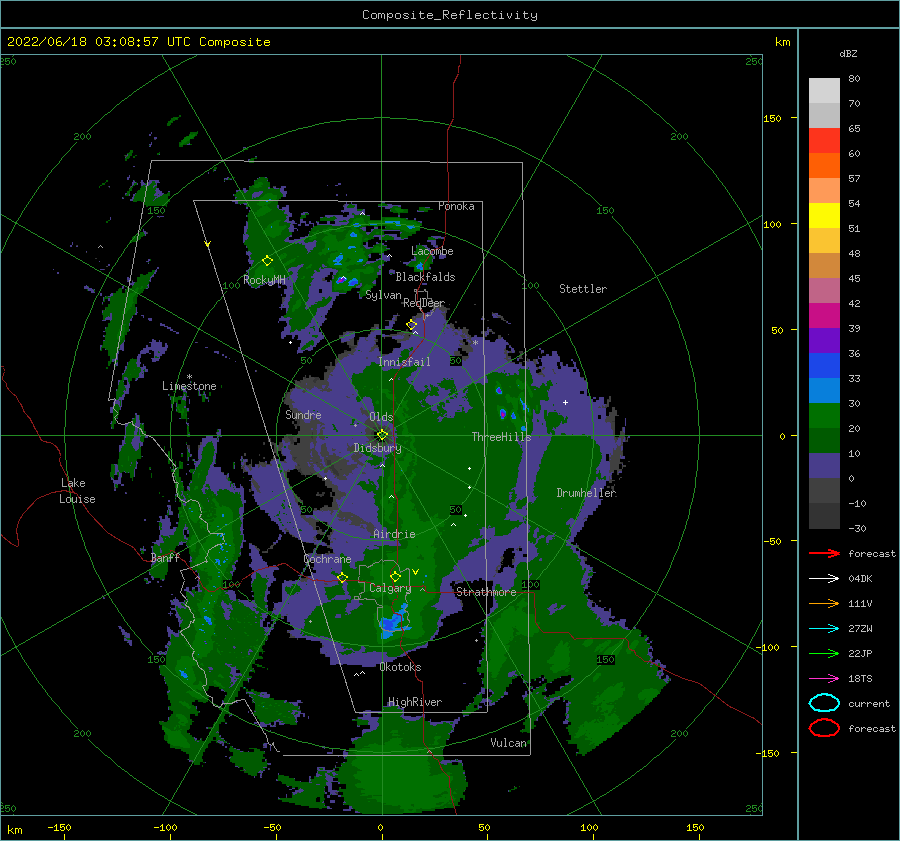900x841 pixels.
Task: Select the red 60 dBZ color swatch
Action: 824,141
